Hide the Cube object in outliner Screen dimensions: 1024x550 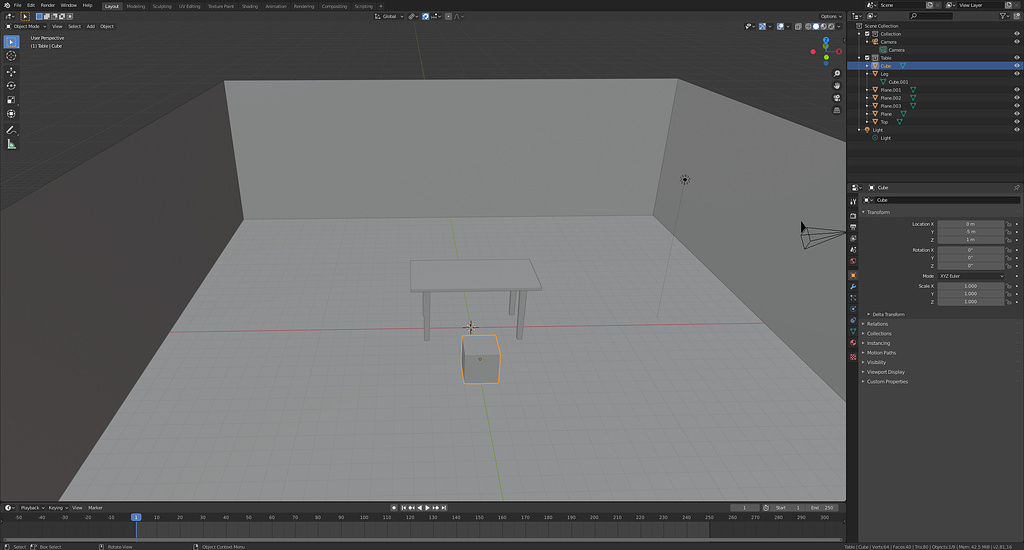[1016, 66]
